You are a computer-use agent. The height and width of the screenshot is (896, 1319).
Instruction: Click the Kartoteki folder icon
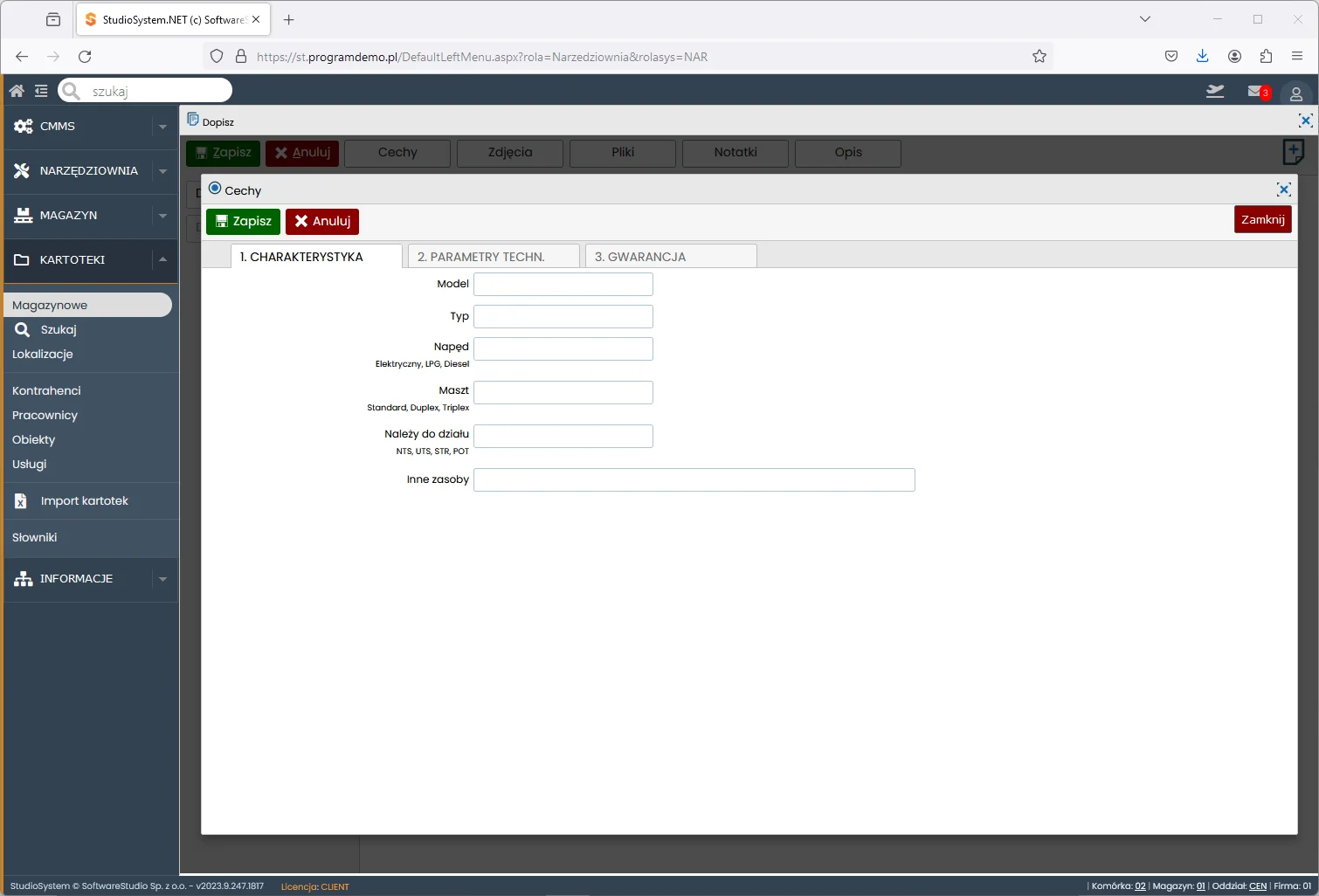pyautogui.click(x=22, y=260)
